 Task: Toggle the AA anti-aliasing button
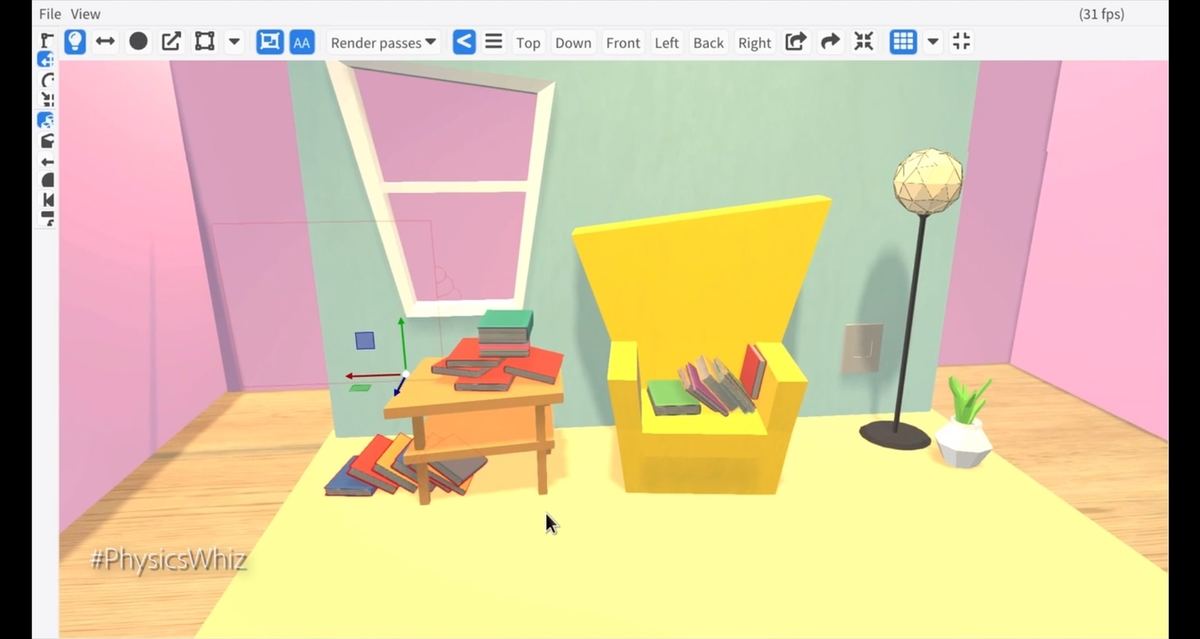(x=302, y=42)
